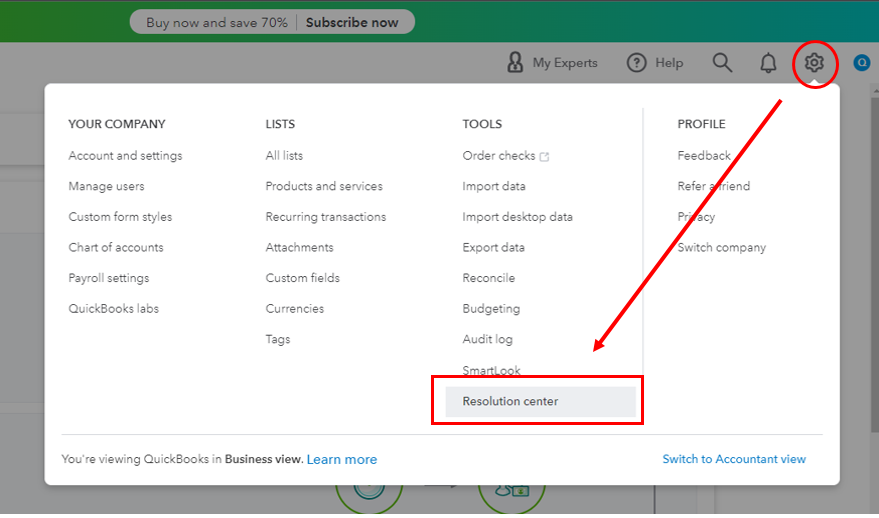Open Custom fields
Viewport: 879px width, 518px height.
(303, 278)
